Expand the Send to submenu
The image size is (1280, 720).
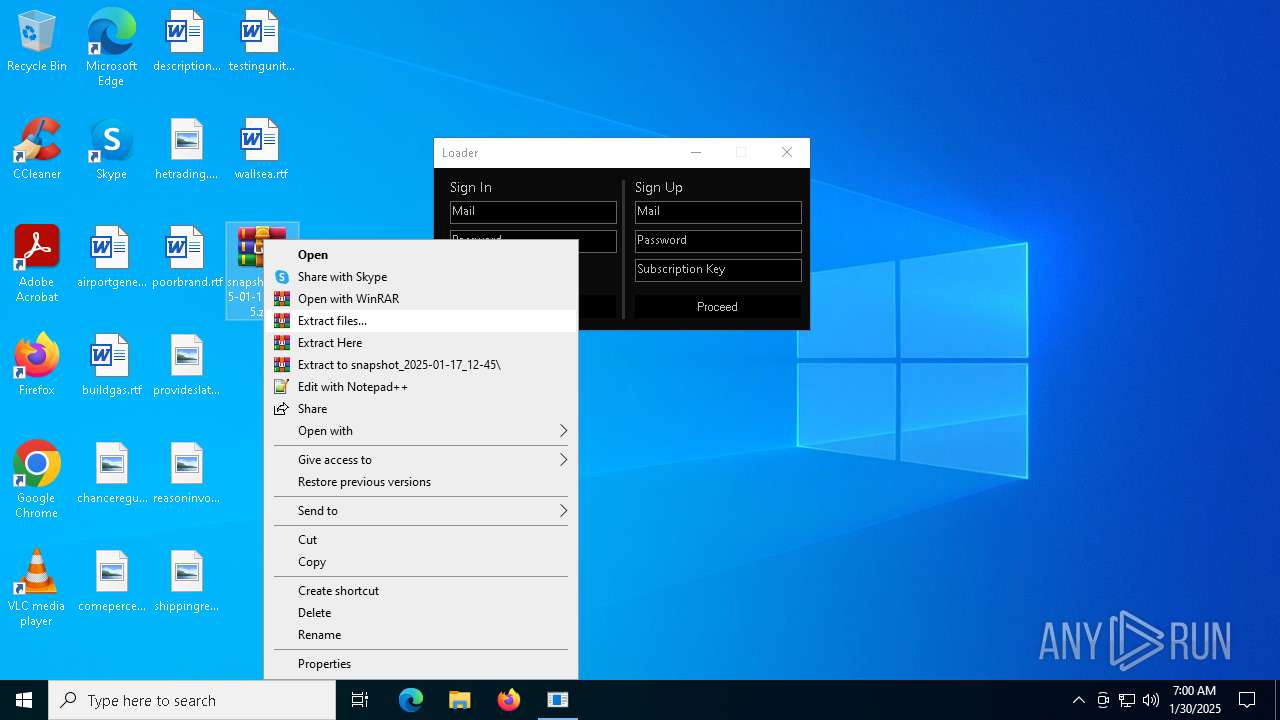click(x=421, y=511)
